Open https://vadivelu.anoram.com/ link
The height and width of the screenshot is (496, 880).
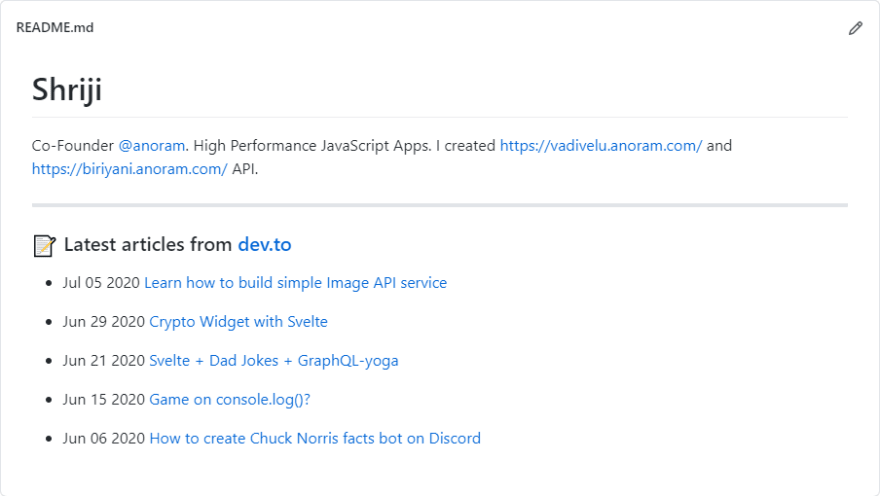tap(601, 146)
